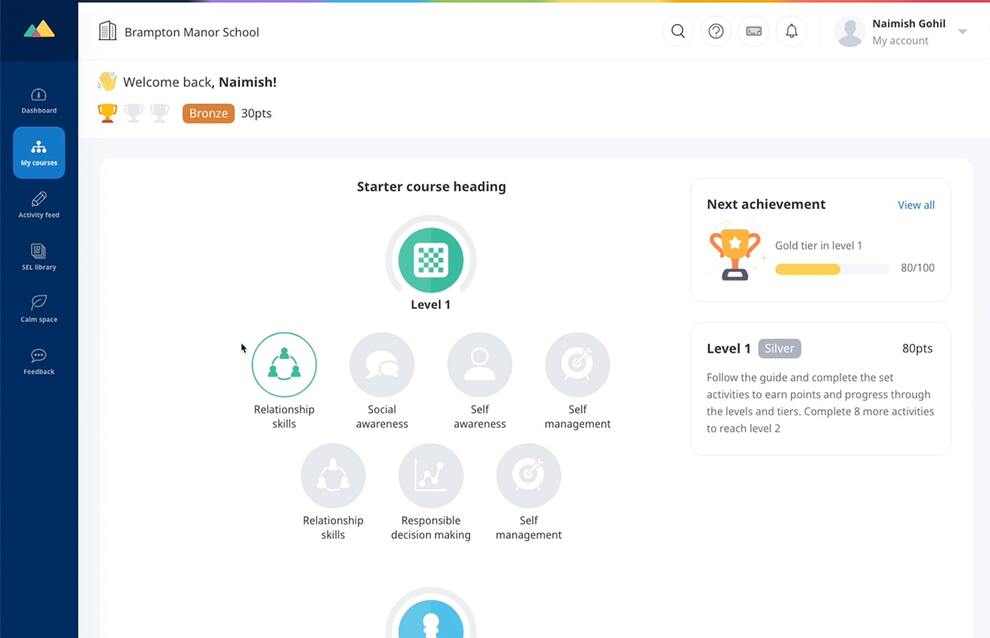Click the Gold tier in level 1 text
The width and height of the screenshot is (990, 638).
click(818, 245)
